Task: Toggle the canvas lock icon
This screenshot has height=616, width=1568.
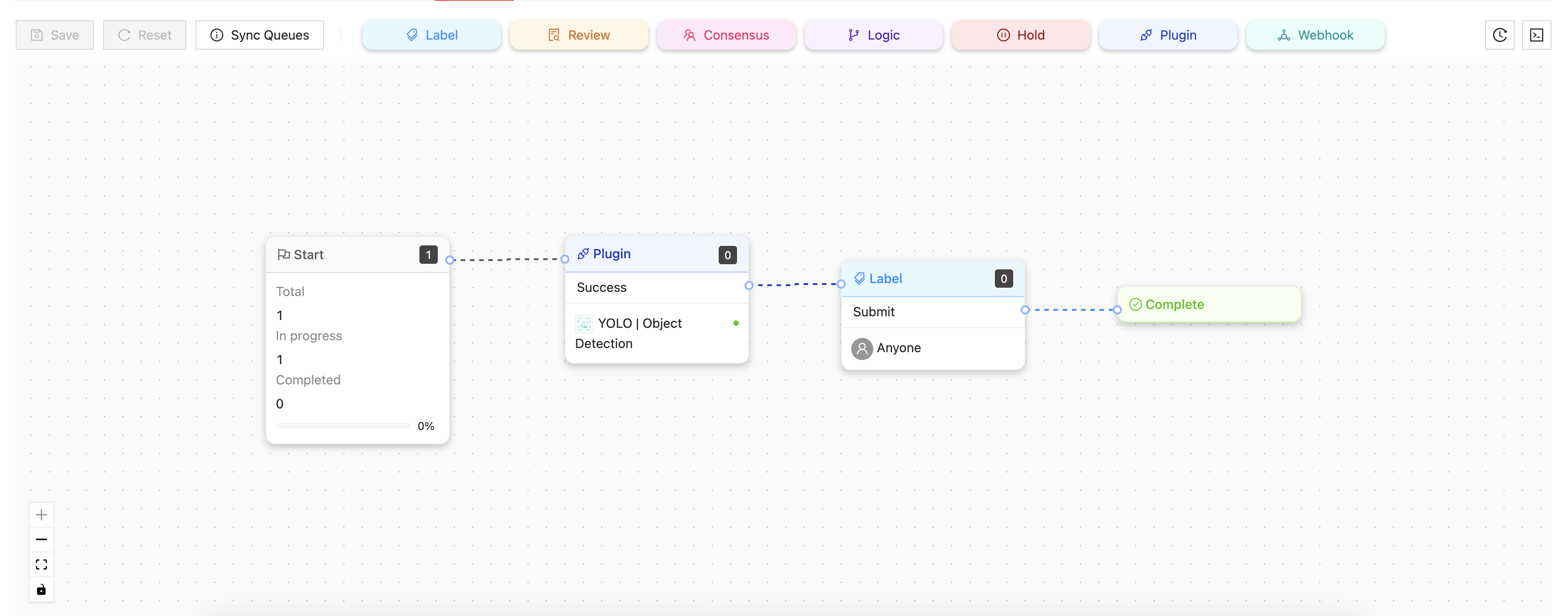Action: pyautogui.click(x=41, y=589)
